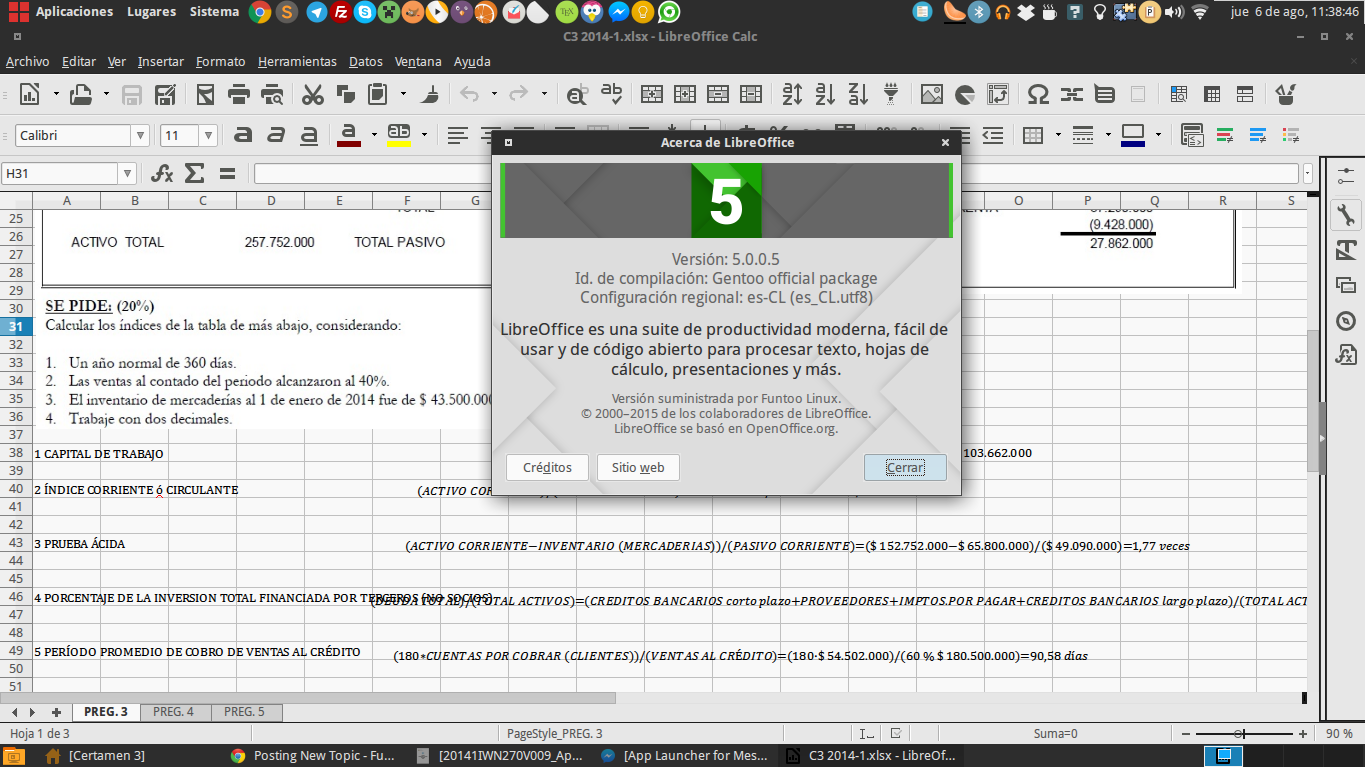Click the Find and Replace icon
Viewport: 1365px width, 767px height.
[577, 95]
